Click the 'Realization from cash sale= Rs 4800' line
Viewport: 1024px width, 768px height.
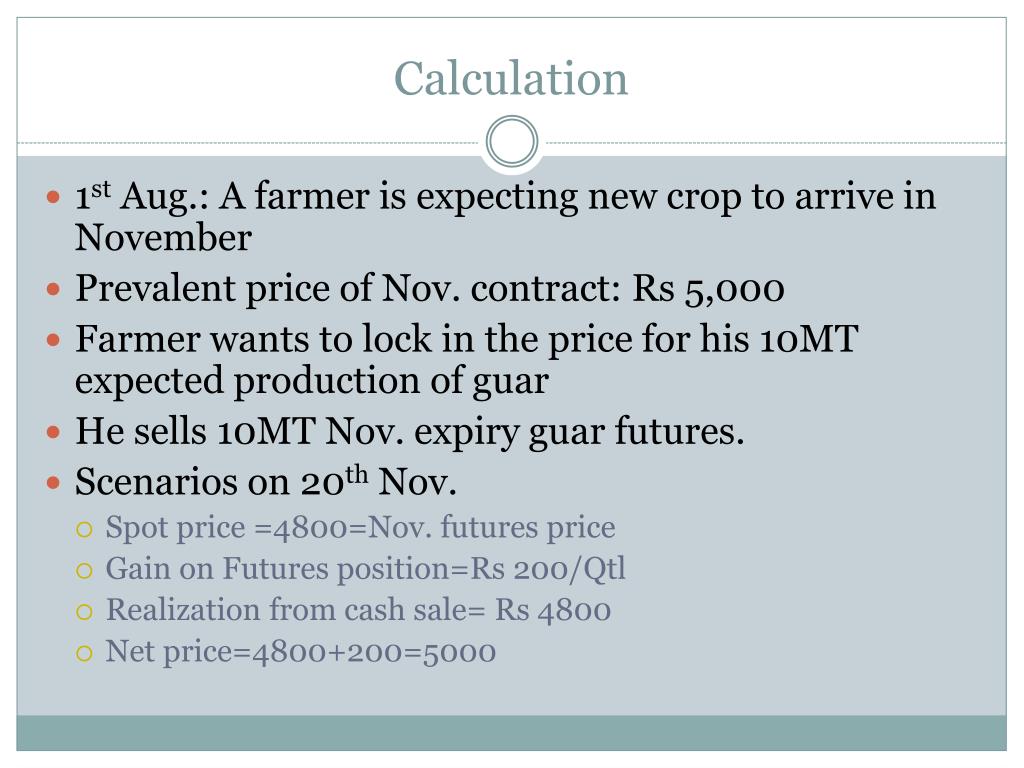pos(359,610)
